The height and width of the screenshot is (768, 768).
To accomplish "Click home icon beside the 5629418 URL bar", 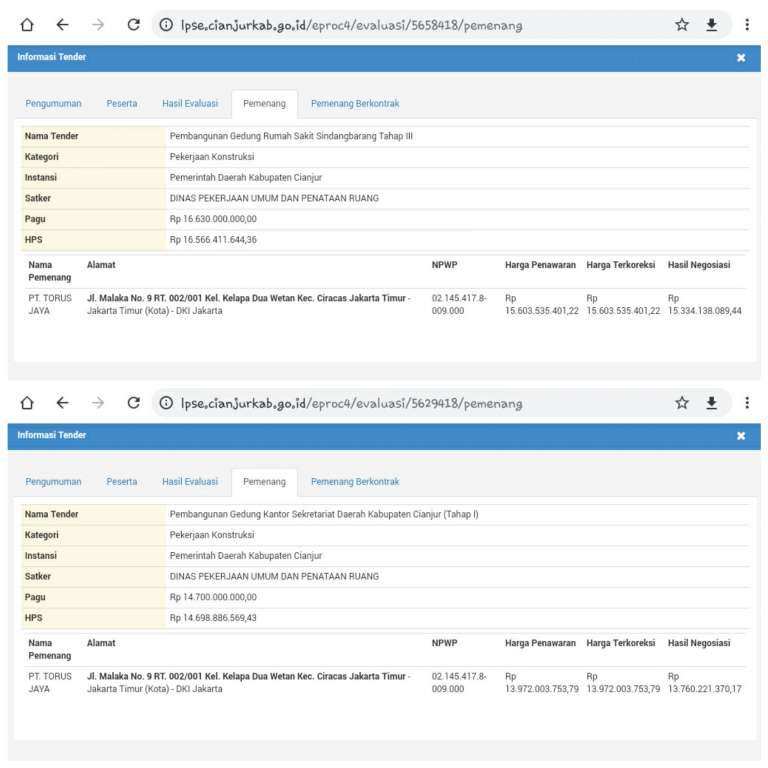I will (27, 403).
